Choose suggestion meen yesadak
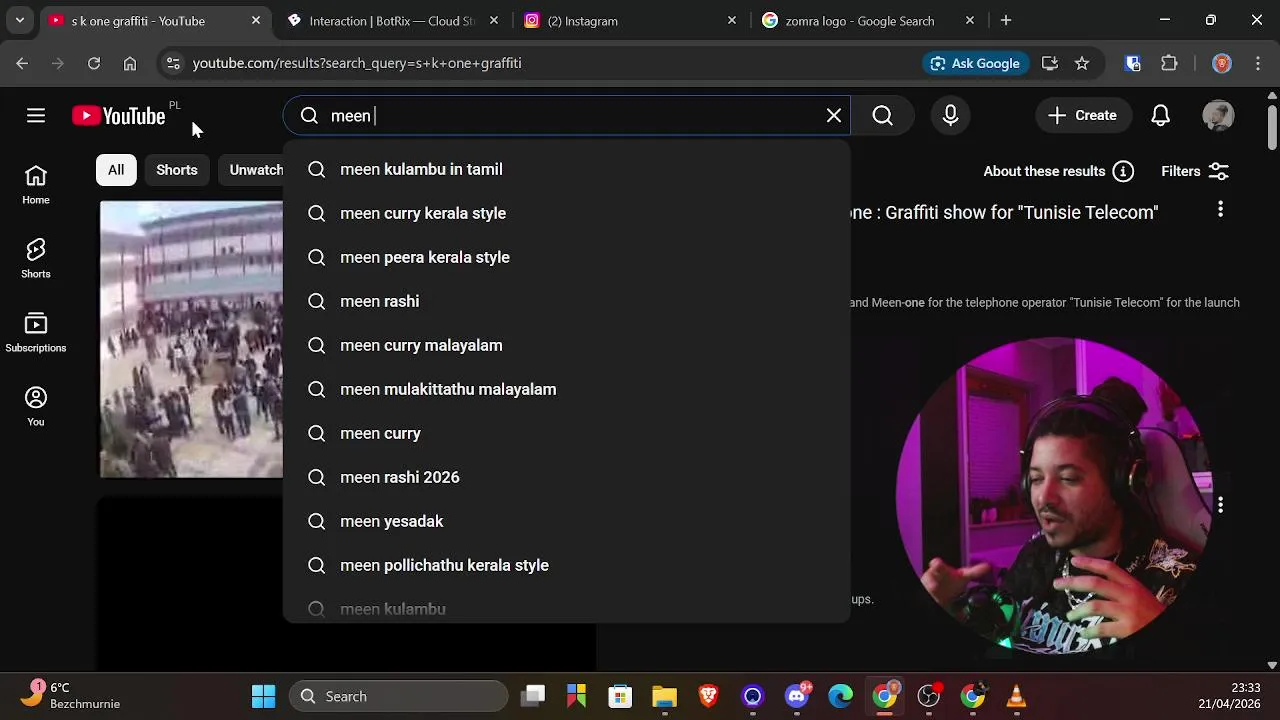The width and height of the screenshot is (1280, 720). tap(567, 521)
